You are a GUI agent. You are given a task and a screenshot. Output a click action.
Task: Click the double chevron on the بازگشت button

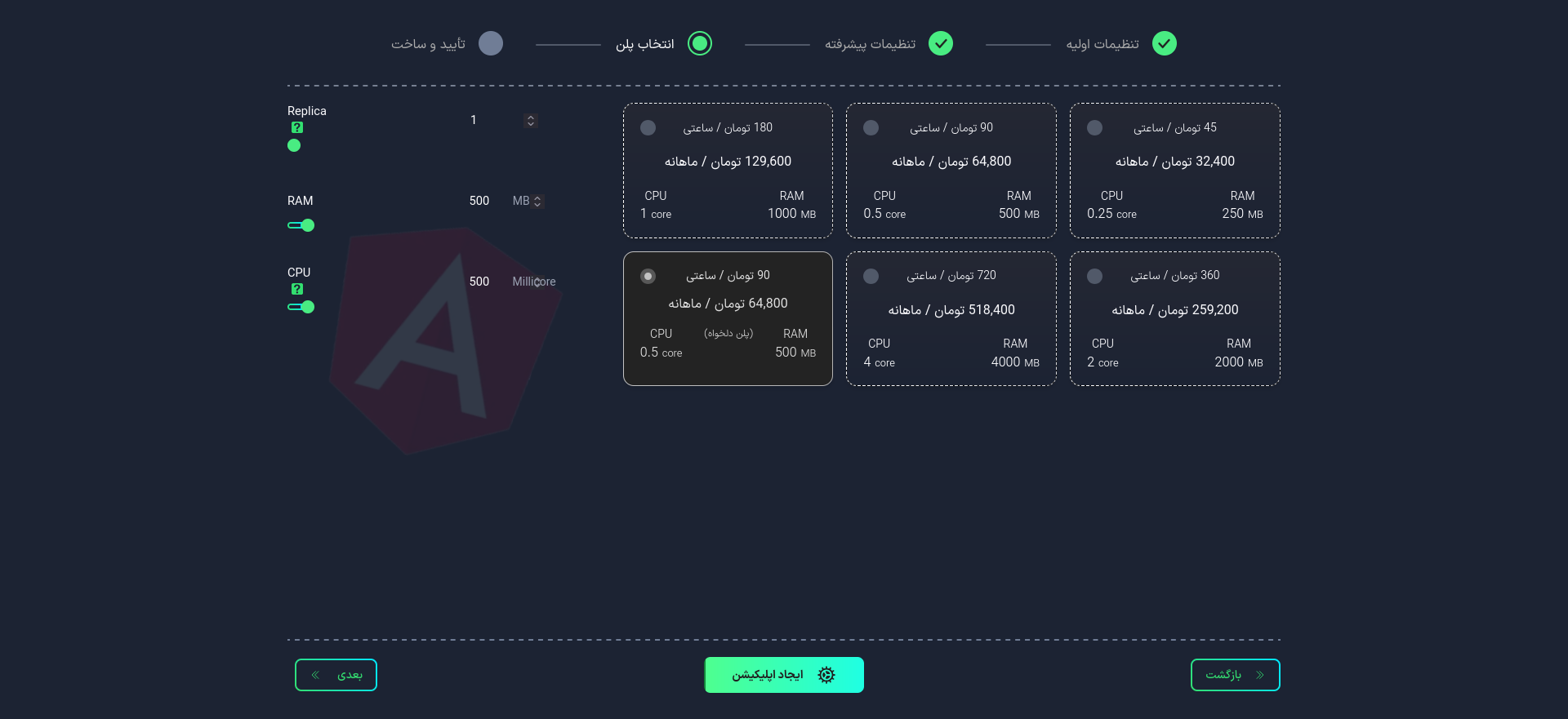tap(1260, 675)
